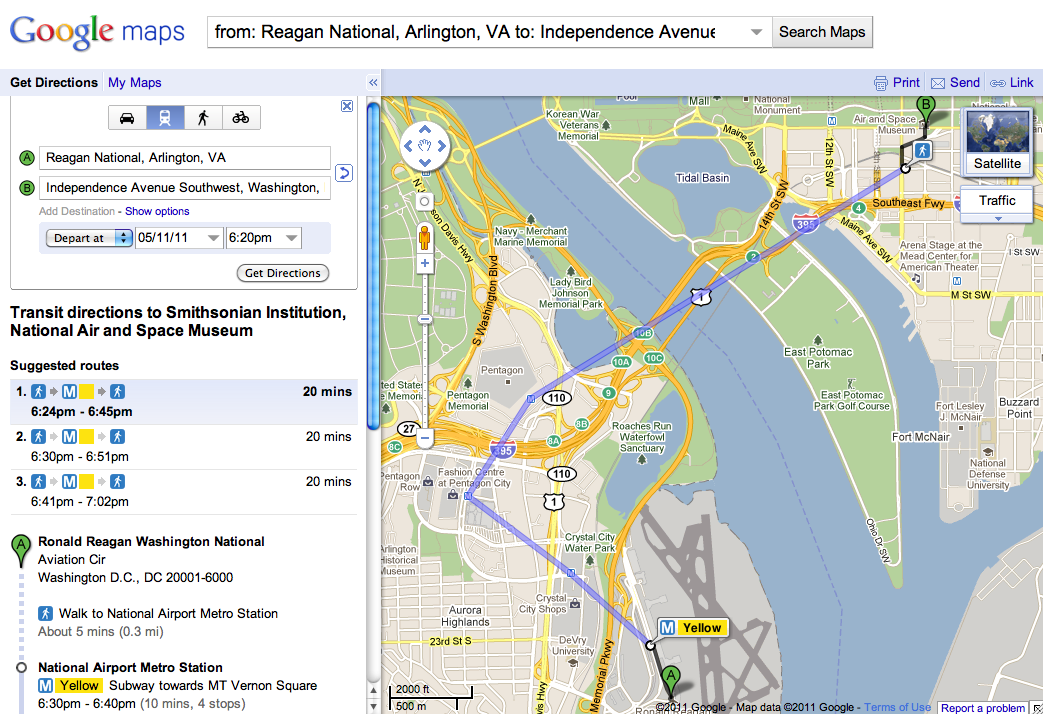Toggle the Satellite map view
Viewport: 1043px width, 714px height.
coord(997,142)
